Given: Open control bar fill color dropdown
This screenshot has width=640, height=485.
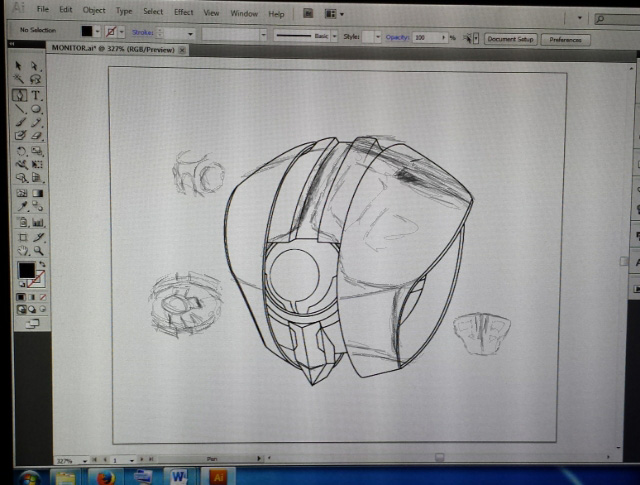Looking at the screenshot, I should 98,31.
